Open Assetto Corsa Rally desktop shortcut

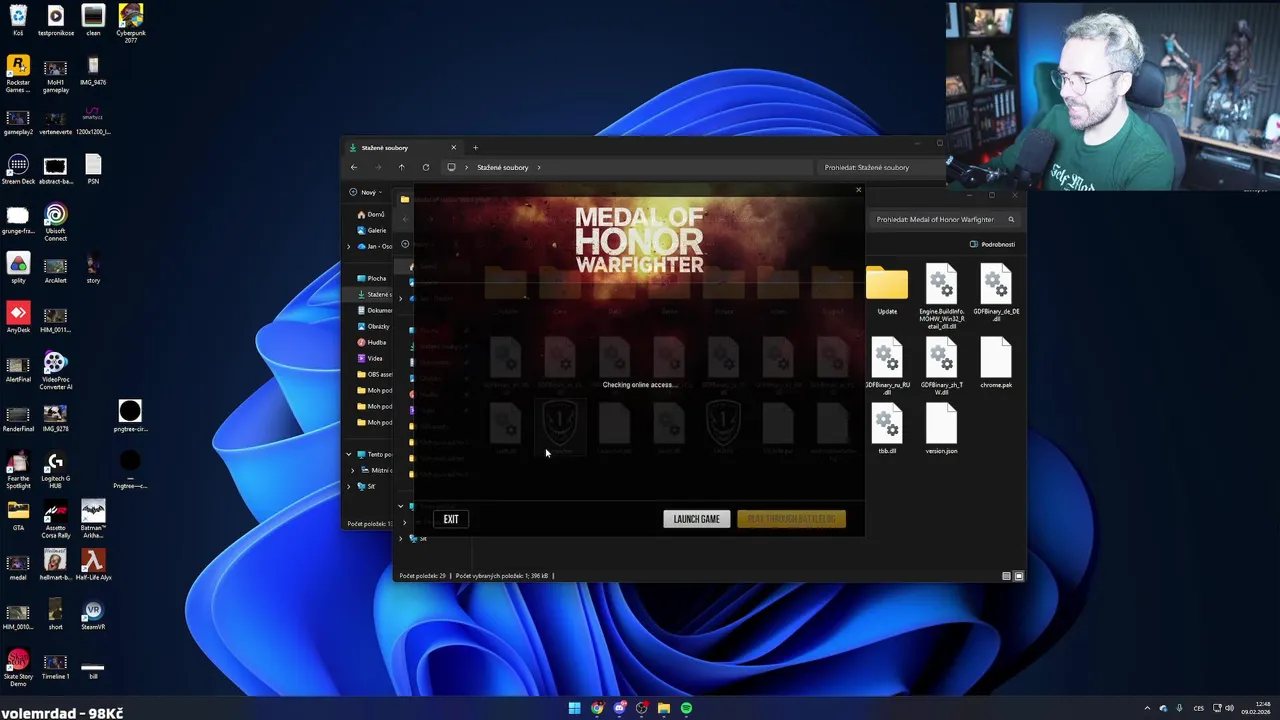pyautogui.click(x=55, y=520)
